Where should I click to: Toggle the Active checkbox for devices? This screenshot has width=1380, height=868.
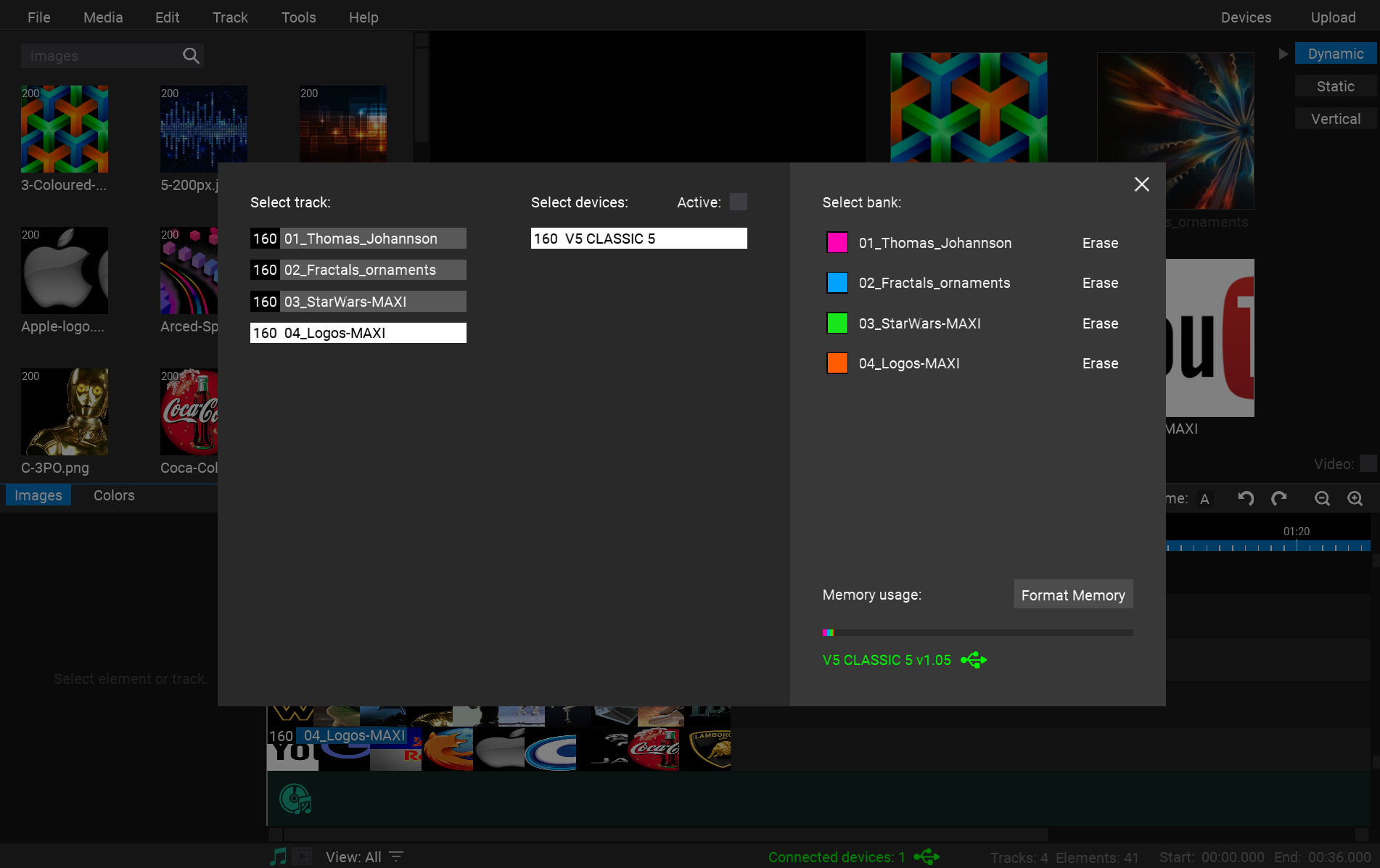coord(738,202)
